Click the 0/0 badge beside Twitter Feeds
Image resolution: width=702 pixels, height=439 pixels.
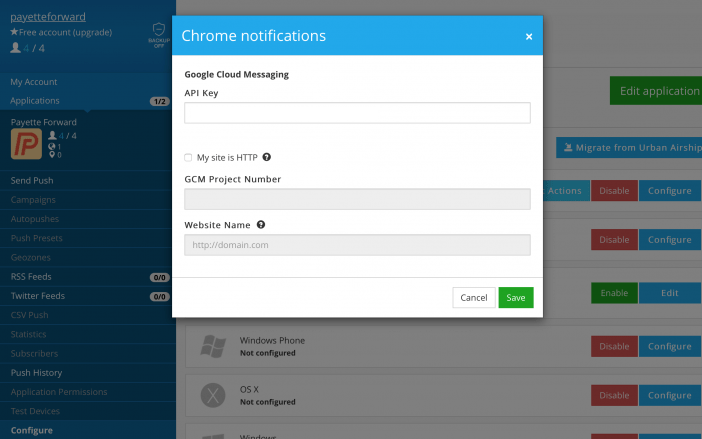tap(159, 297)
